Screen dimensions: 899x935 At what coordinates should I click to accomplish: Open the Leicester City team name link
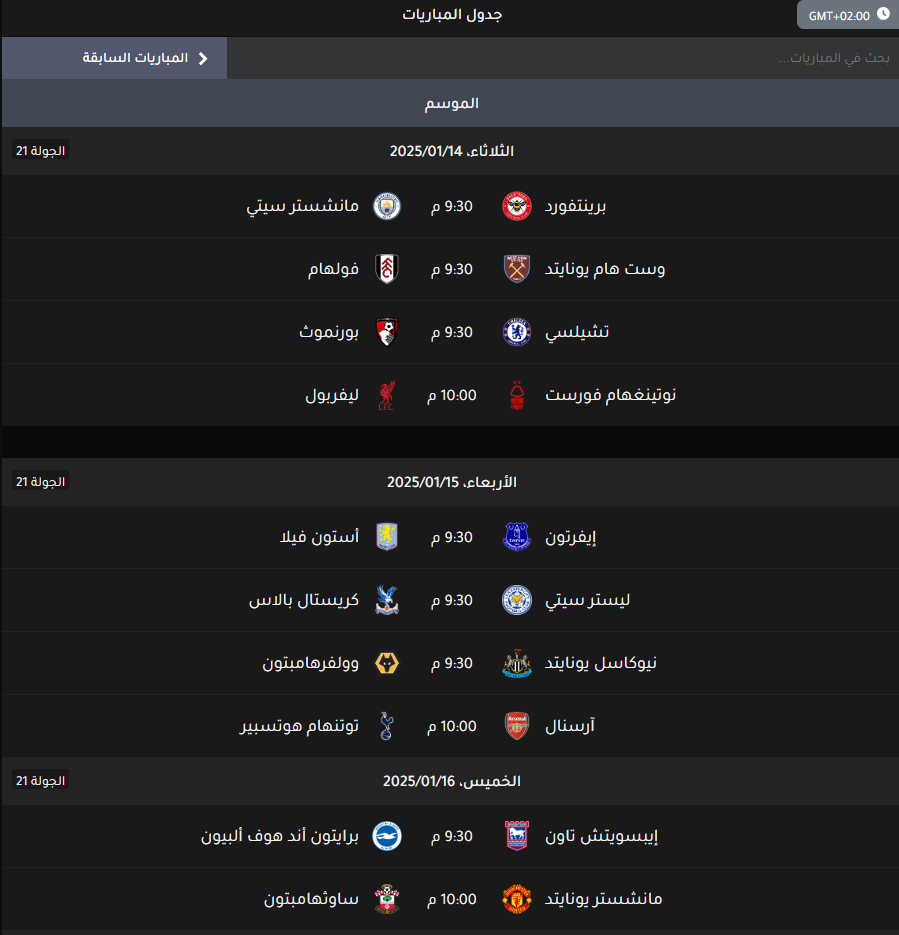[x=587, y=600]
